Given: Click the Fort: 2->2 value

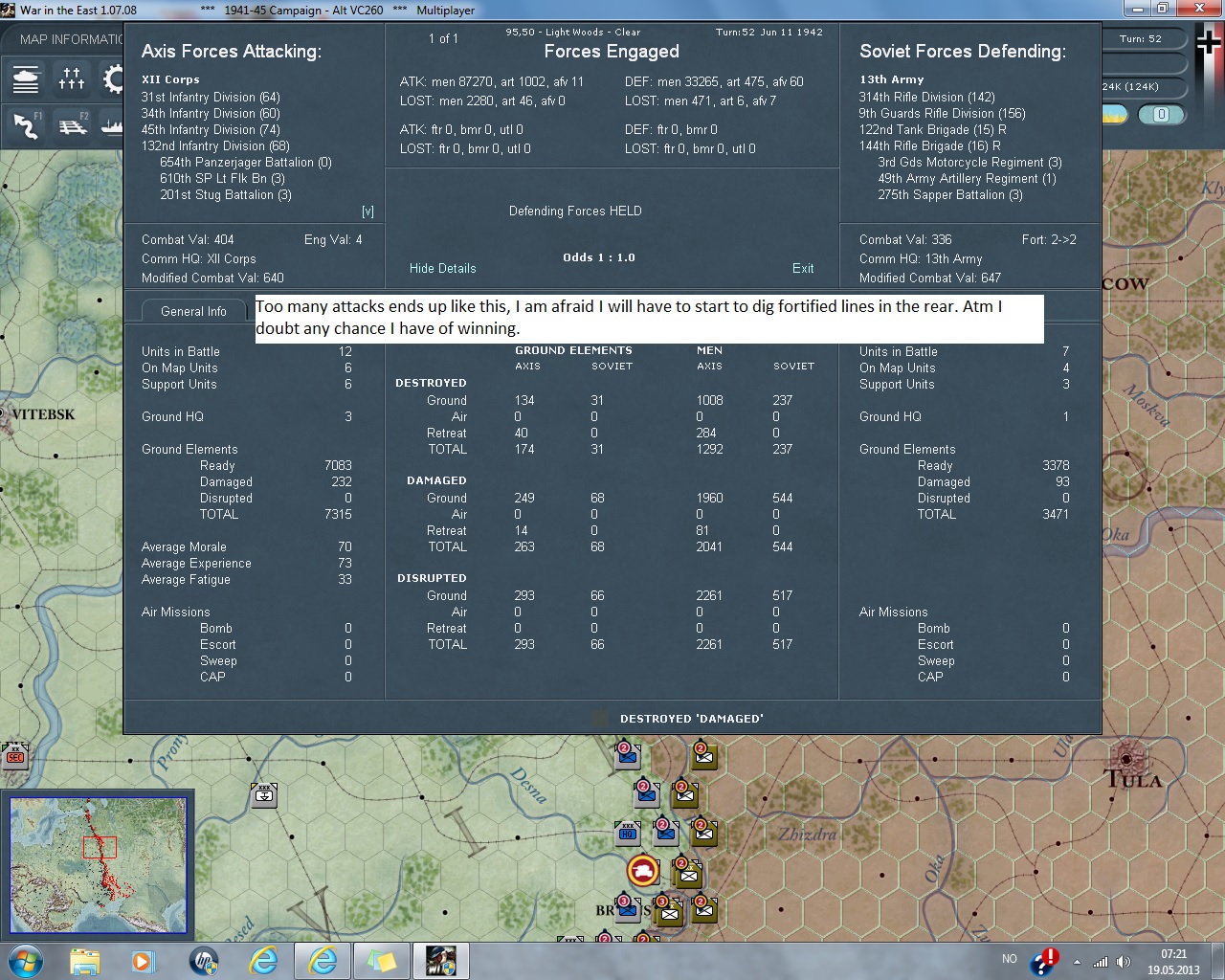Looking at the screenshot, I should 1049,240.
